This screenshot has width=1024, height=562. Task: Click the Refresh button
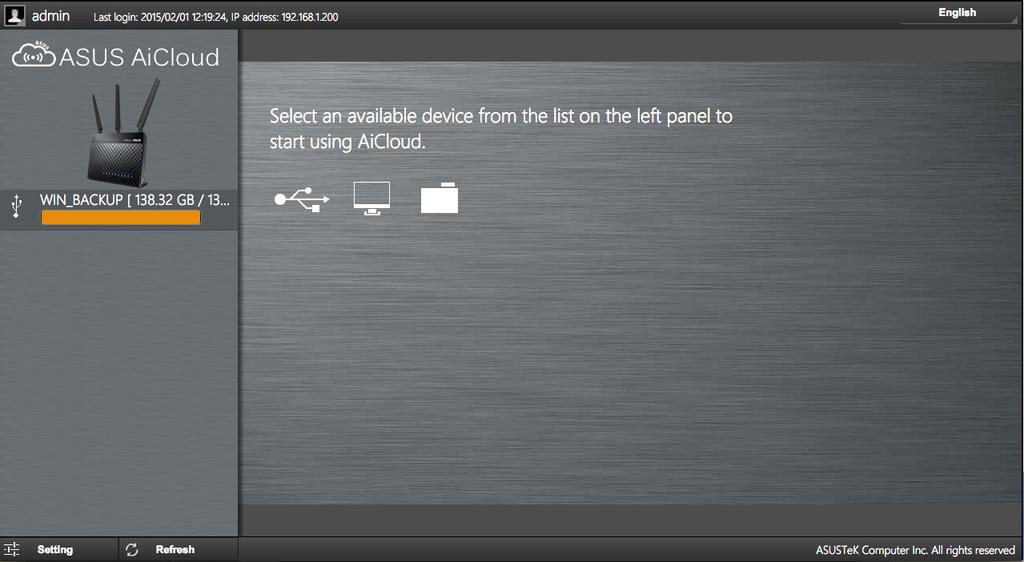tap(178, 550)
